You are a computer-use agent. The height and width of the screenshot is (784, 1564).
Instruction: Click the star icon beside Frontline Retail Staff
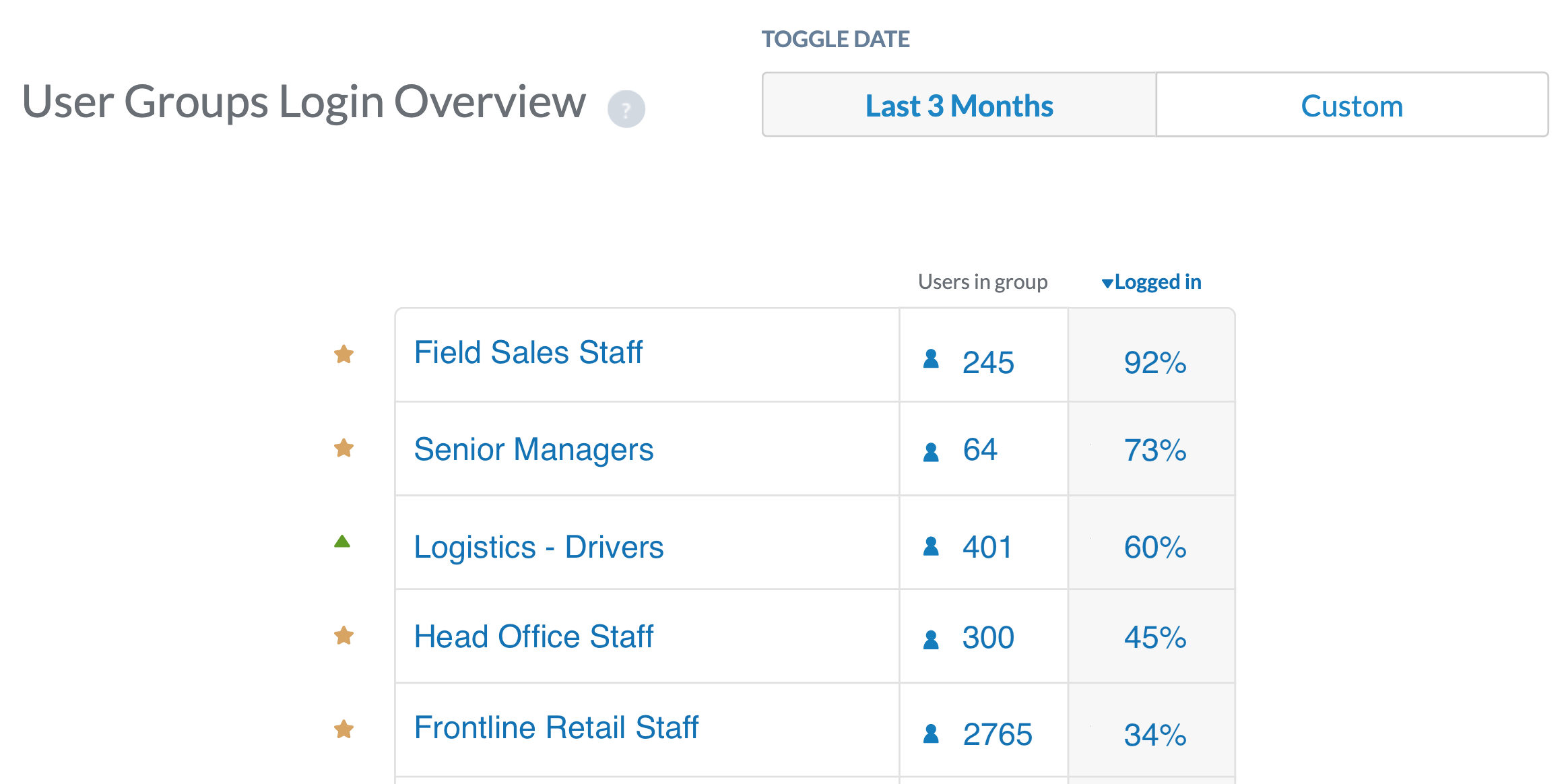point(344,729)
